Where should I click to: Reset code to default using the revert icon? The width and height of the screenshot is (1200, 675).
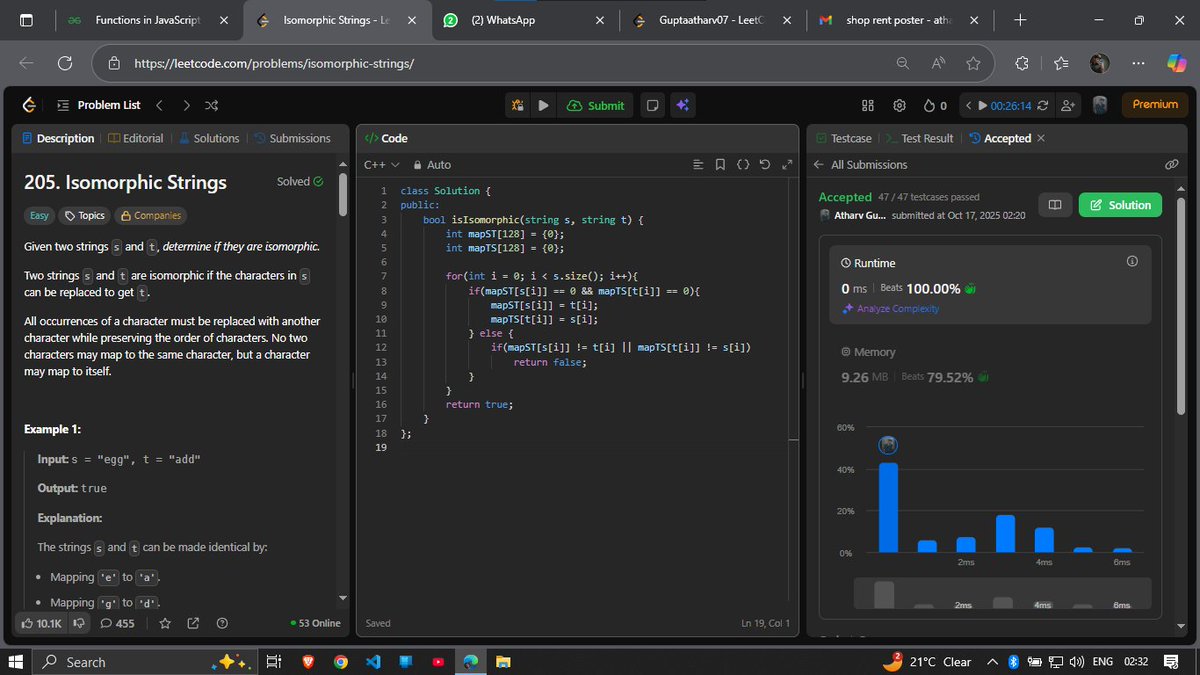(764, 164)
